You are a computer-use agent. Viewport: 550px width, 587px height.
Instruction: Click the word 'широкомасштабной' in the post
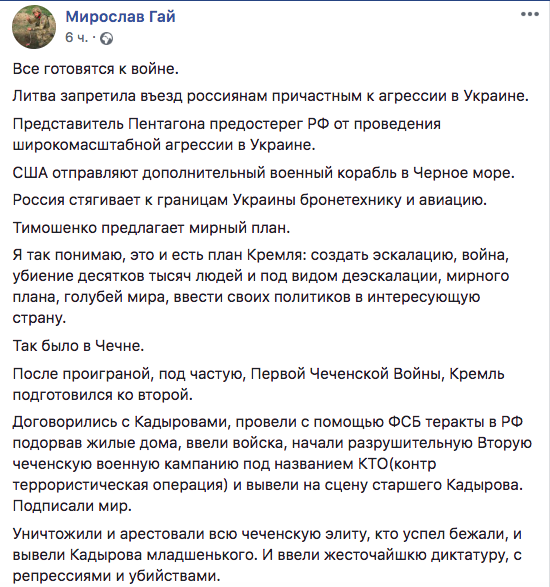[x=87, y=145]
